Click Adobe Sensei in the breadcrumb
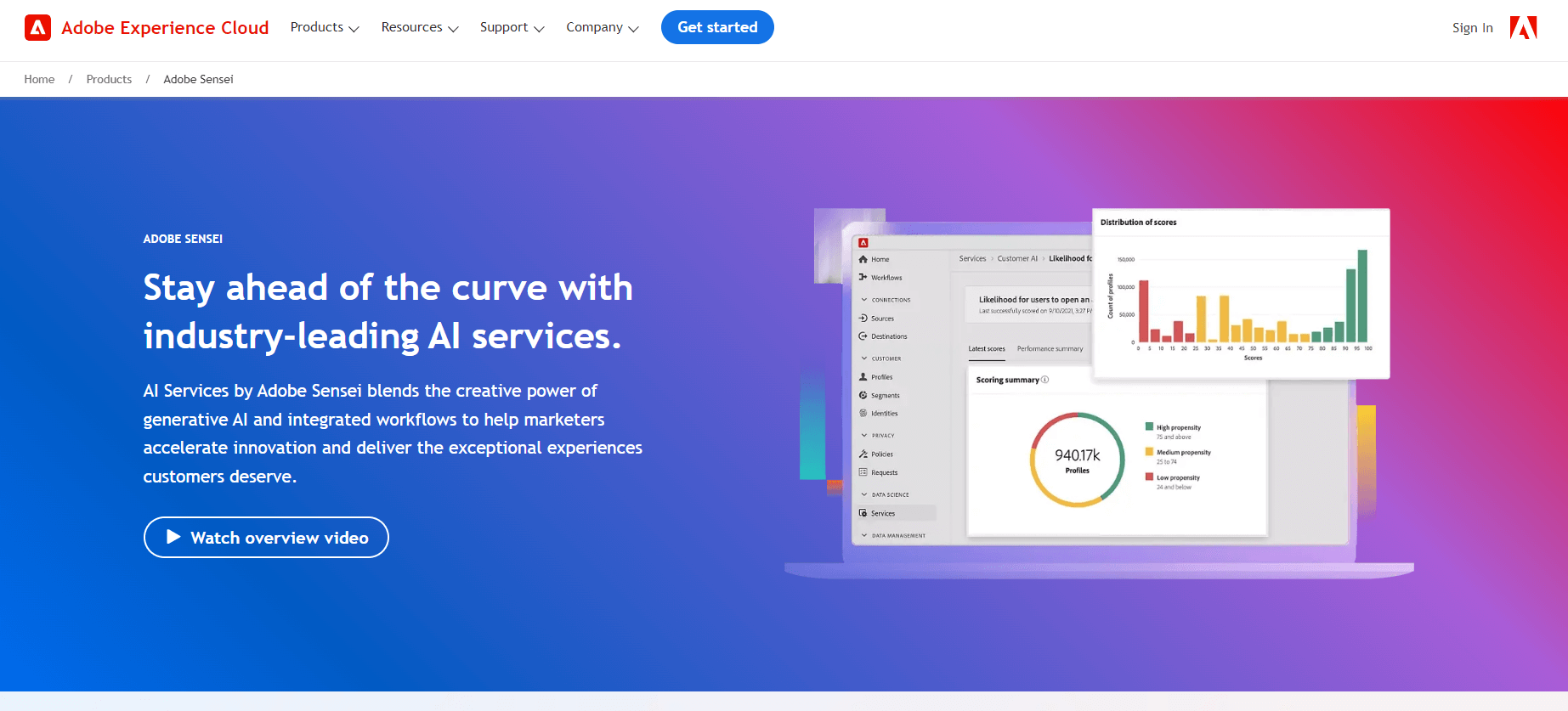1568x711 pixels. 198,79
